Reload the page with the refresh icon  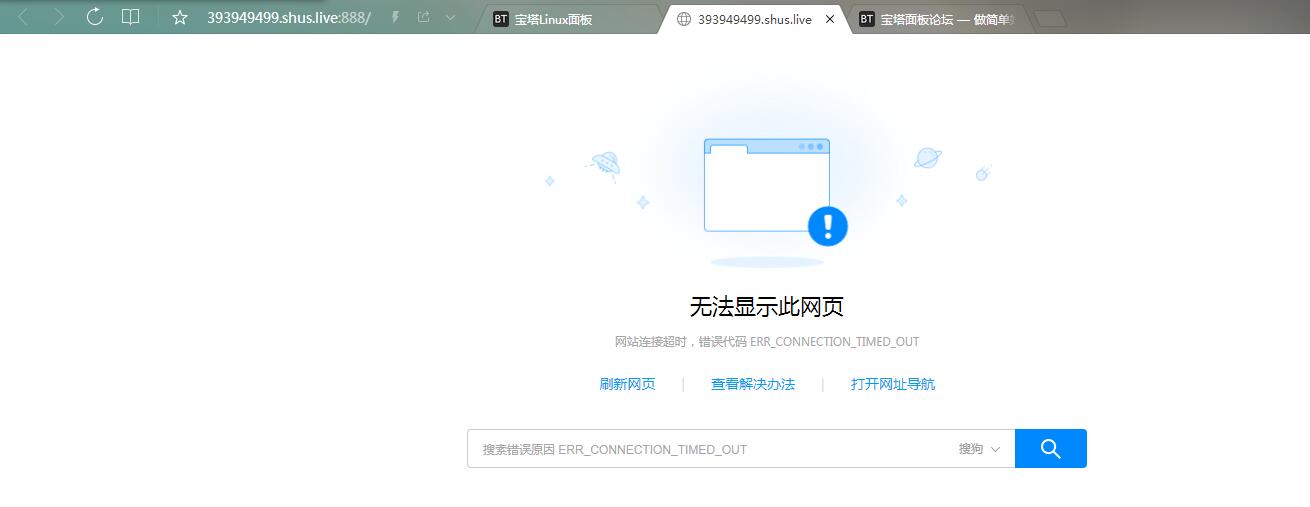click(x=95, y=17)
